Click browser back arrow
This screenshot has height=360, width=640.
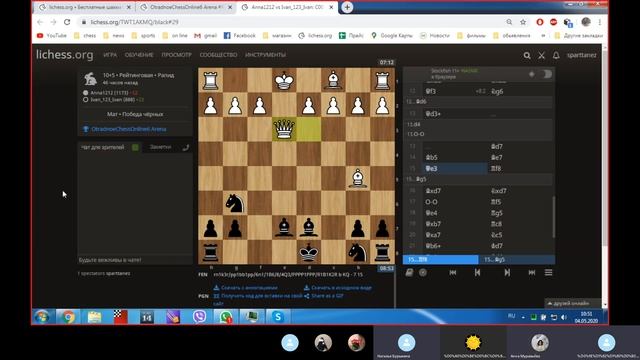[x=40, y=22]
